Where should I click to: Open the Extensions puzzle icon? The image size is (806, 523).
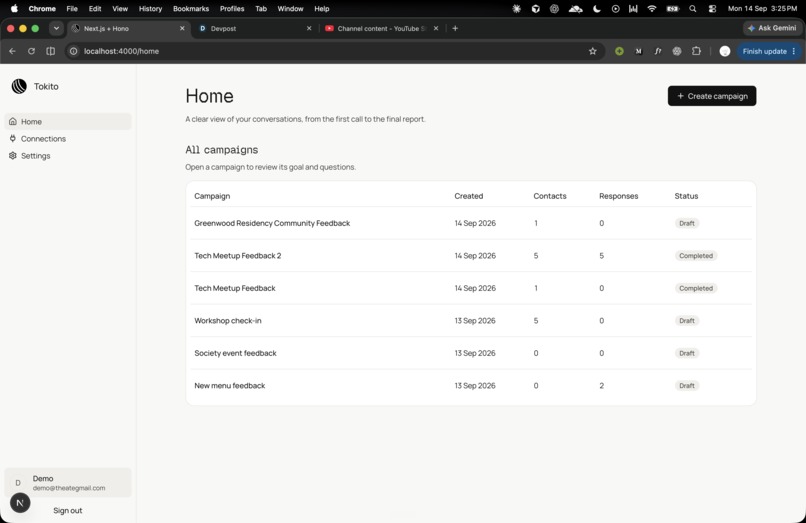[x=697, y=51]
